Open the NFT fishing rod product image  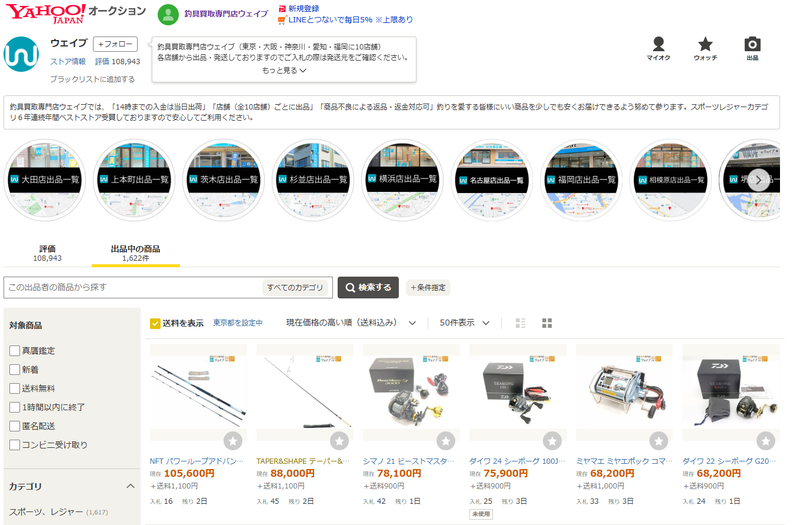click(x=198, y=392)
